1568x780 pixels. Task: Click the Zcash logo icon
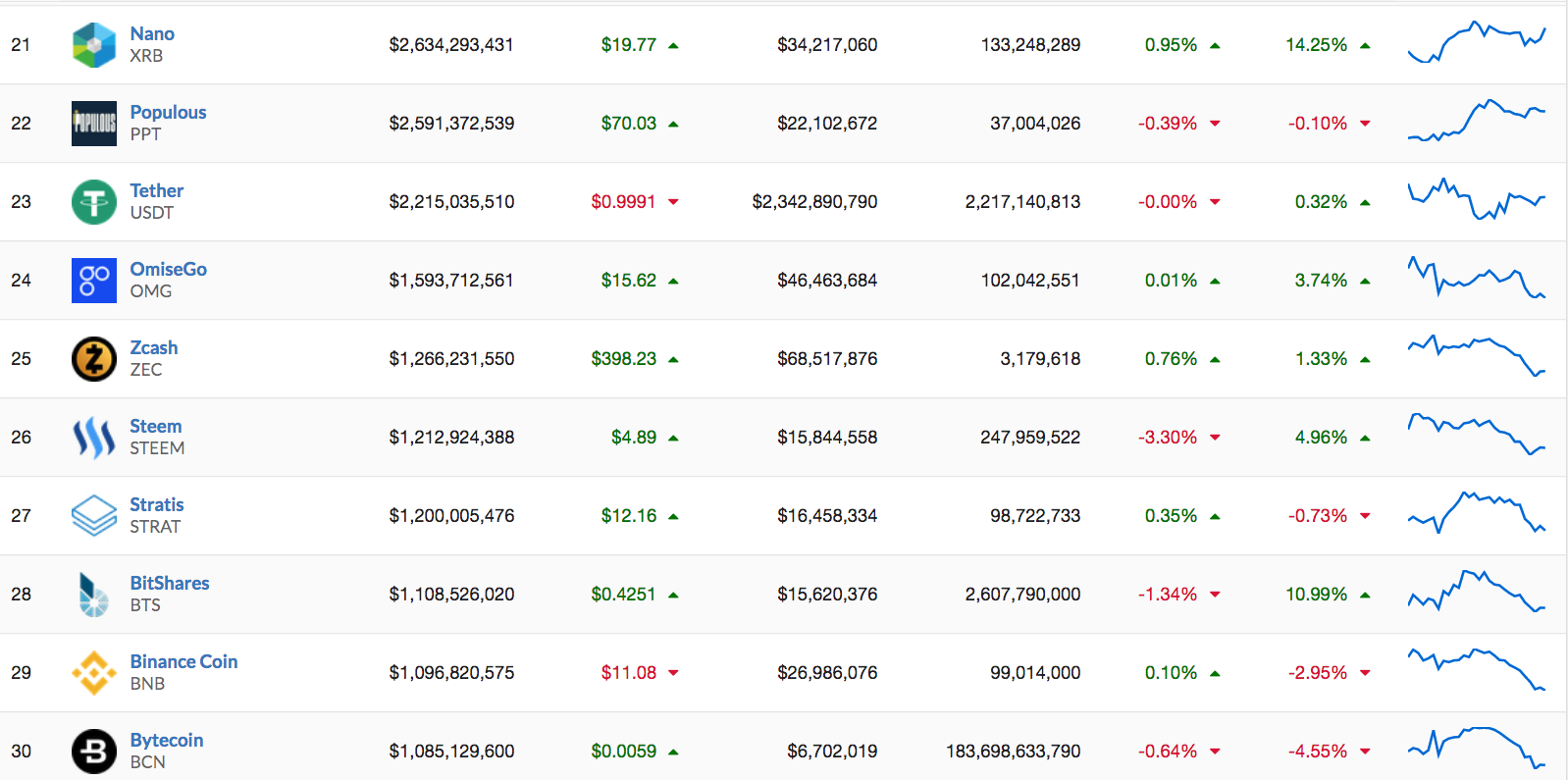[x=94, y=359]
